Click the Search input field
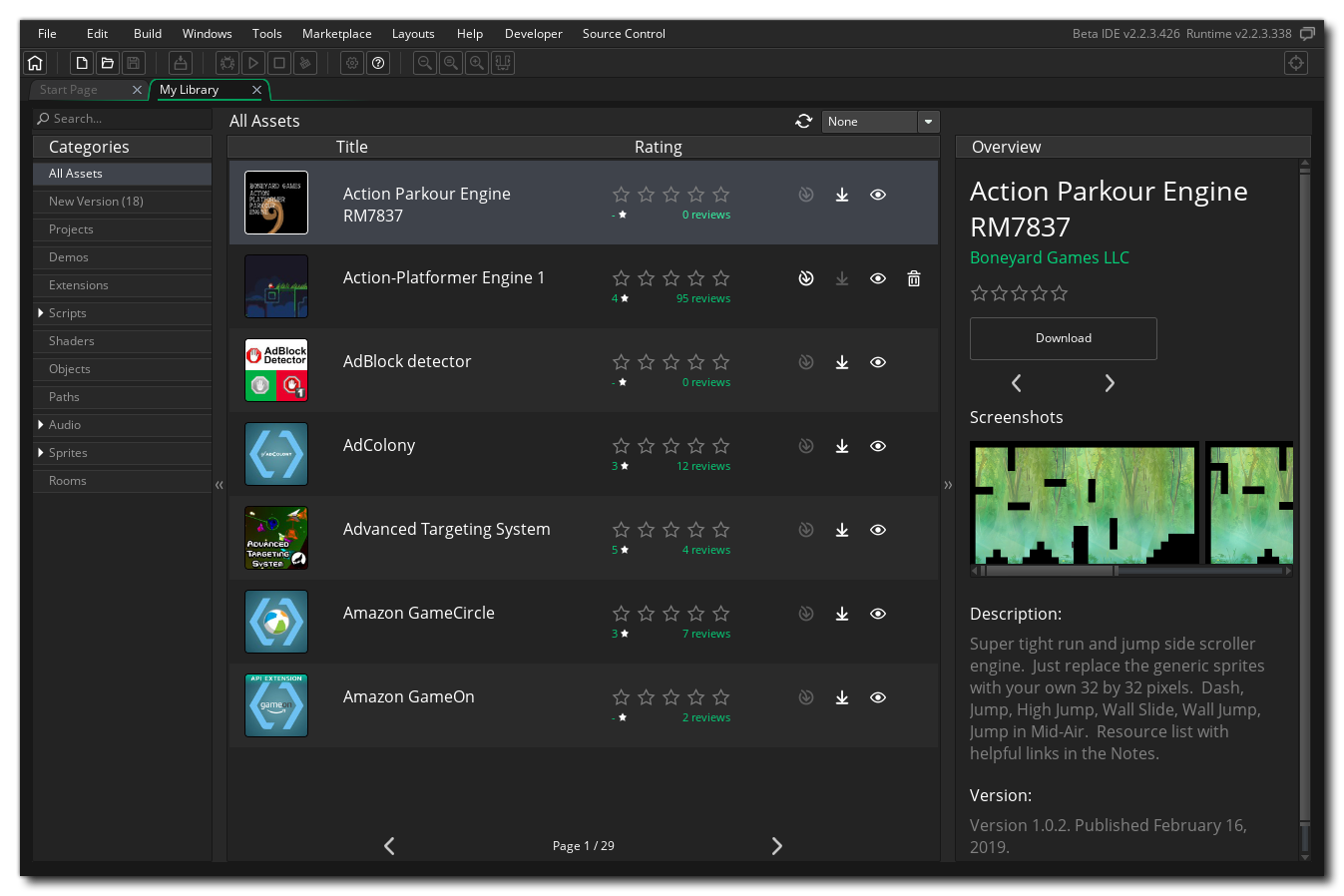Viewport: 1344px width, 896px height. [x=122, y=119]
